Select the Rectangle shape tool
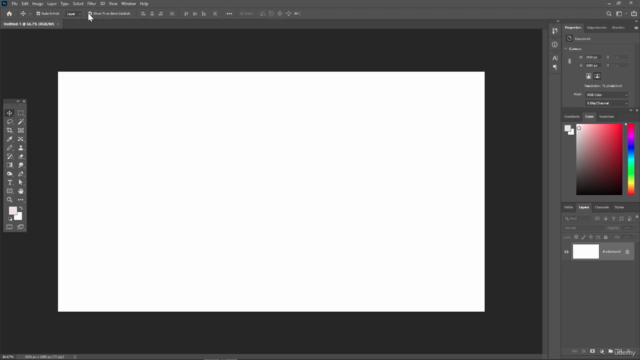640x360 pixels. [9, 191]
